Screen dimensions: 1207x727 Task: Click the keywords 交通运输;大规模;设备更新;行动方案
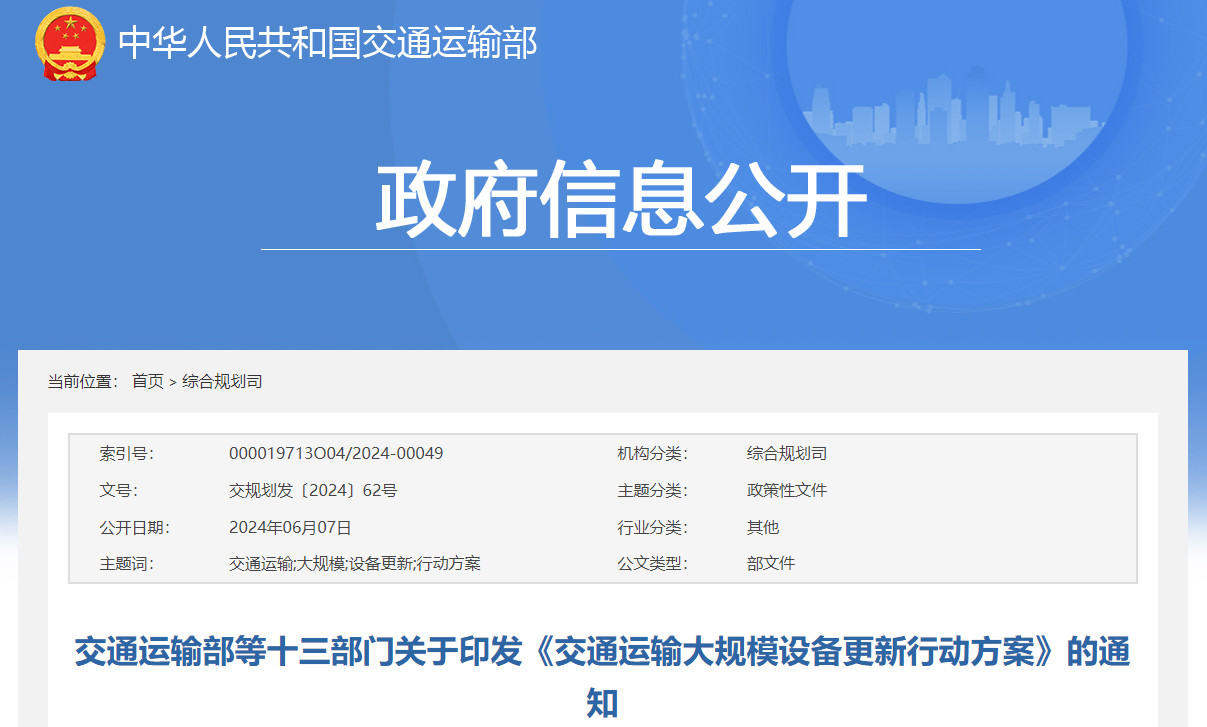click(355, 563)
